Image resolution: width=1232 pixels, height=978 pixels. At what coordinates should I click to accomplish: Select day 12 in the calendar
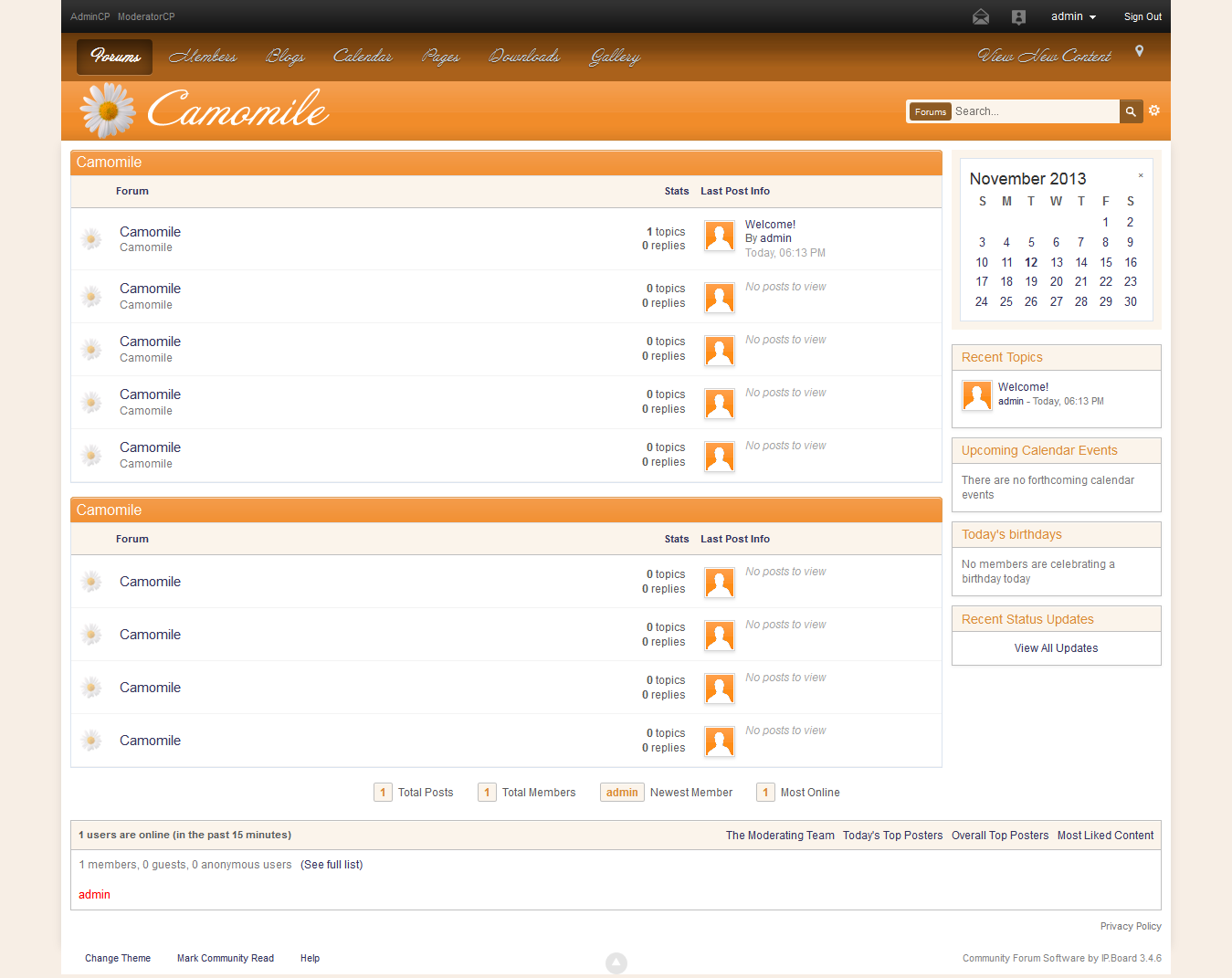click(x=1031, y=262)
